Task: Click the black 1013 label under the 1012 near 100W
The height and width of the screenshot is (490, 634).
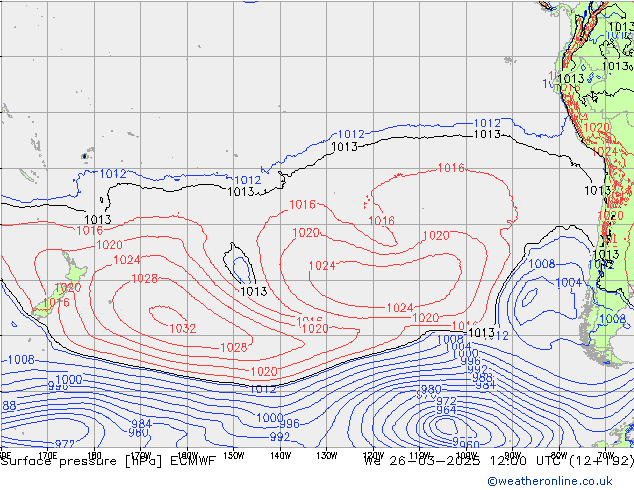Action: (x=487, y=134)
